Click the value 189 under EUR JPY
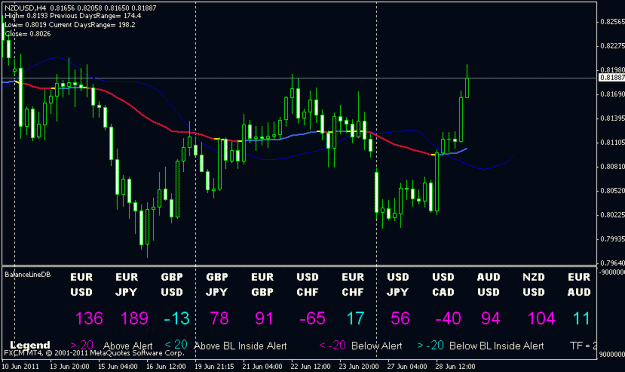 pos(134,318)
